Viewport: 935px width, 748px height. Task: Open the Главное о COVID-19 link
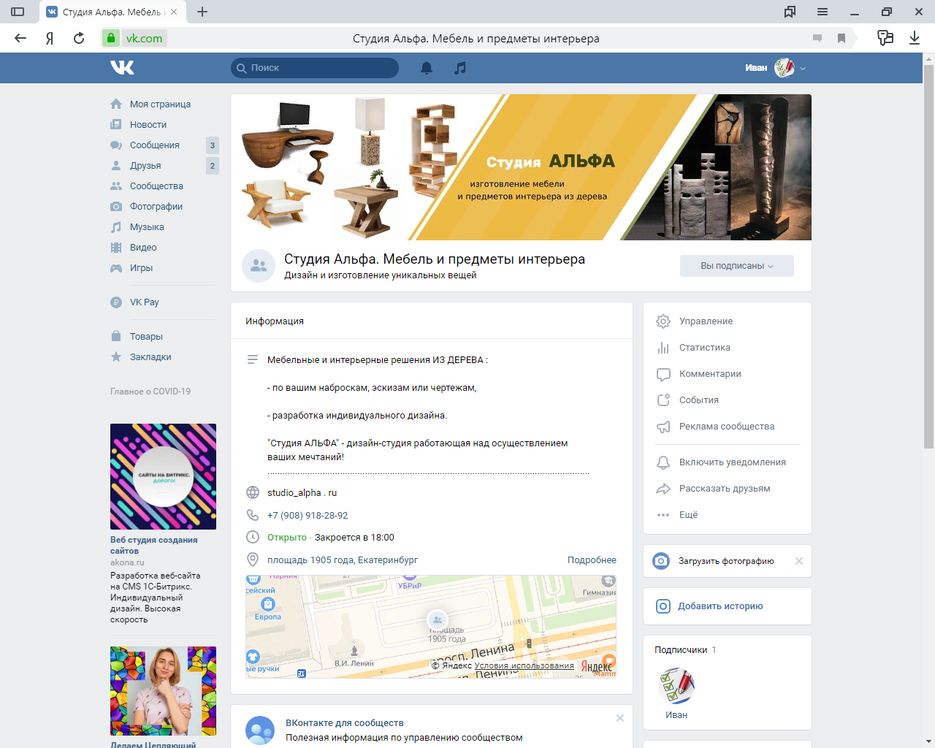[x=150, y=391]
